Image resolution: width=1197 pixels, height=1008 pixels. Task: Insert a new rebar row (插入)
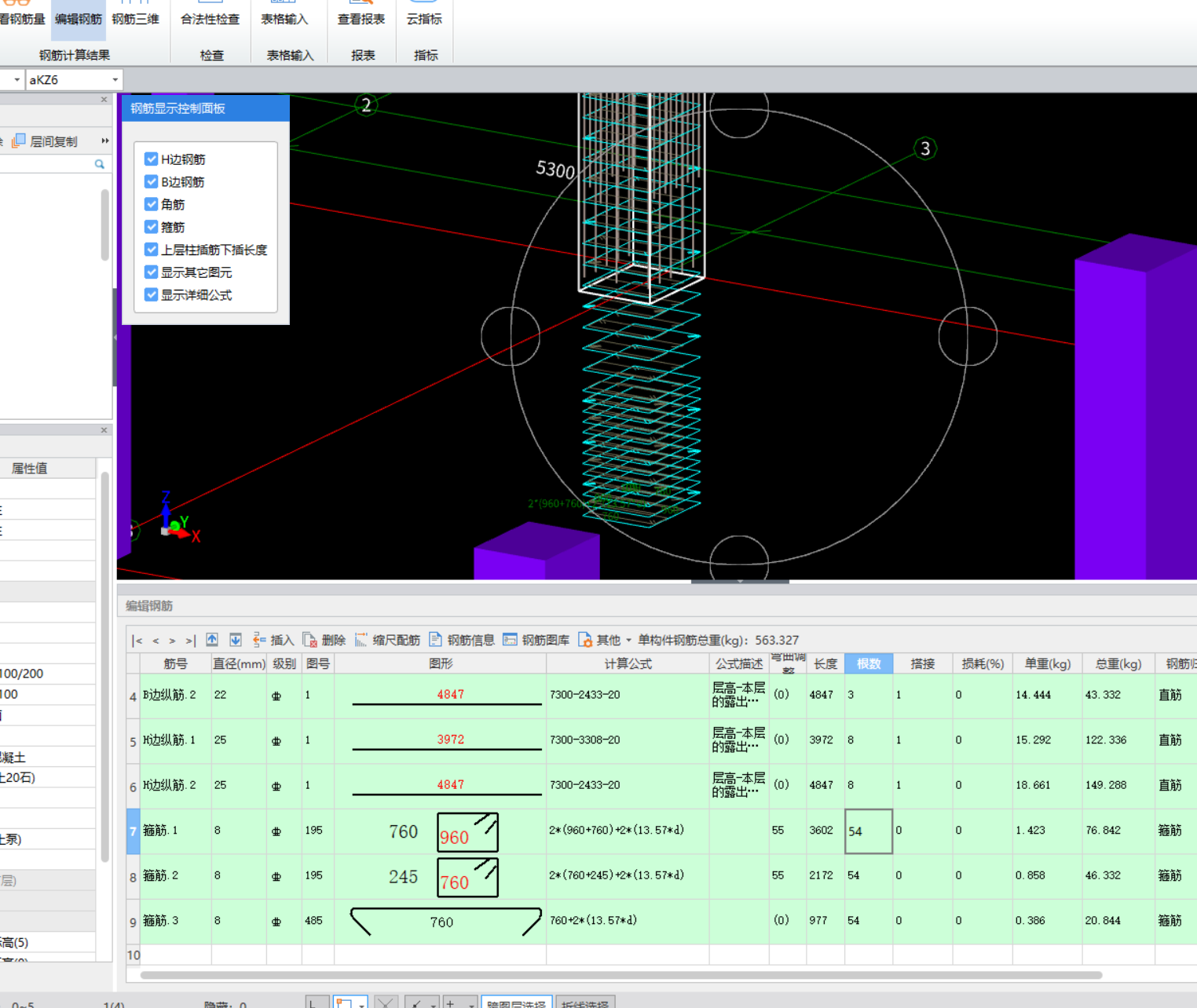pyautogui.click(x=273, y=640)
